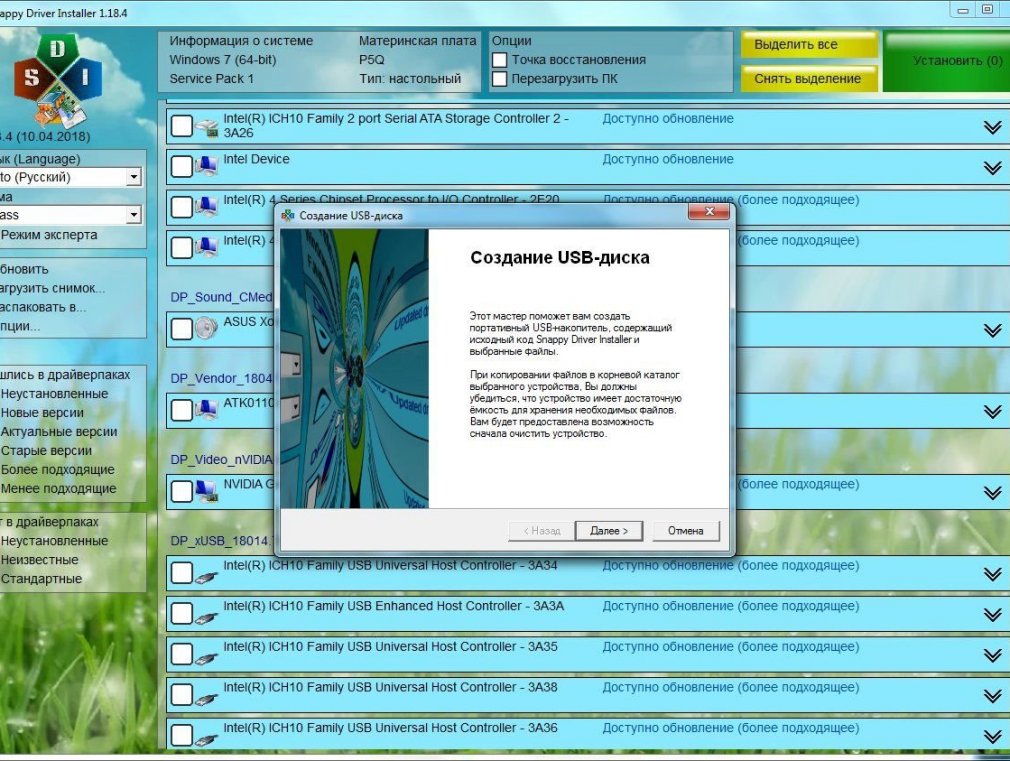Filter by Менее подходящие in sidebar
Viewport: 1010px width, 761px height.
coord(59,488)
